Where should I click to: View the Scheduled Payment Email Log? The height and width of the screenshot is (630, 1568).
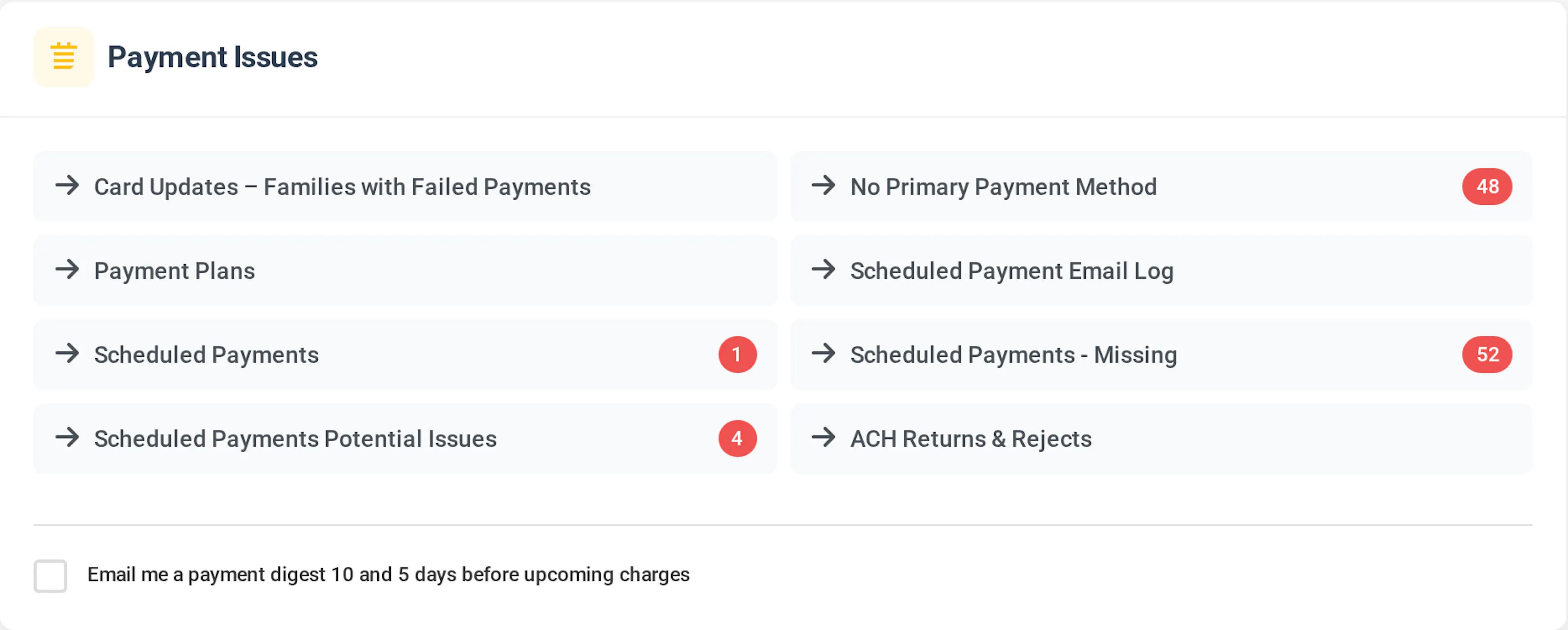(1161, 270)
